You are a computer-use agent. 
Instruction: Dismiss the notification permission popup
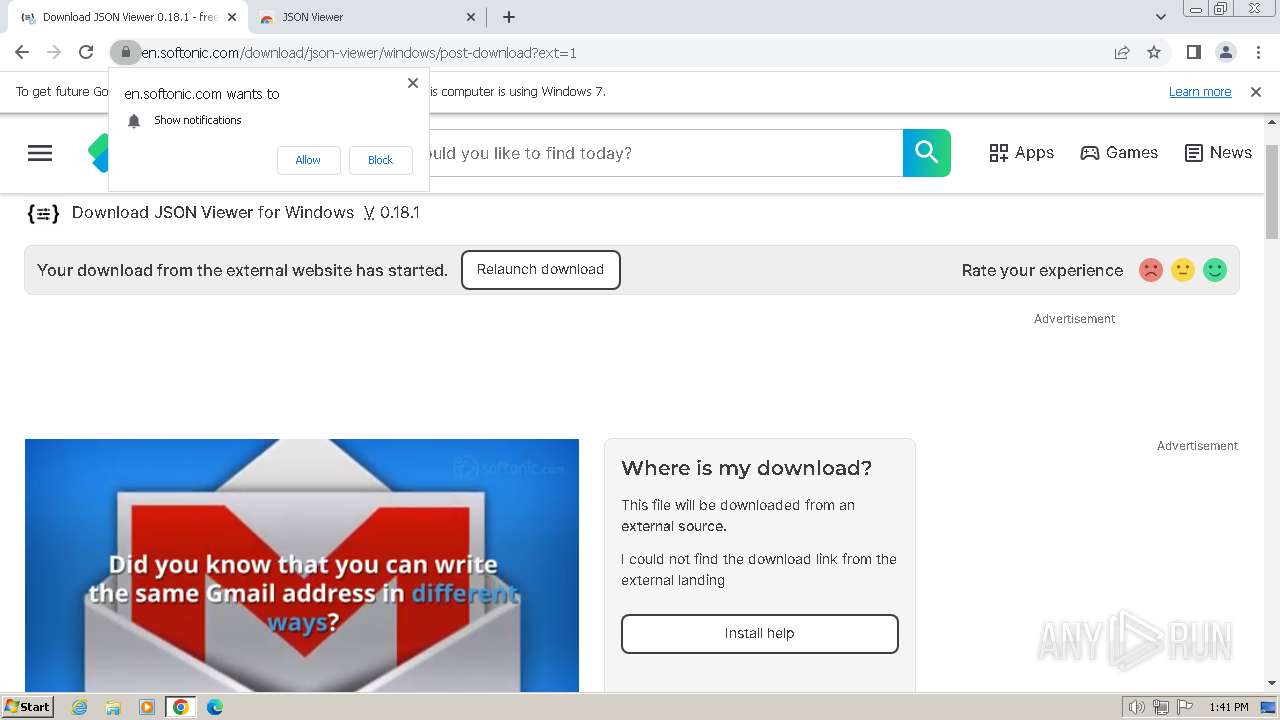[x=413, y=83]
